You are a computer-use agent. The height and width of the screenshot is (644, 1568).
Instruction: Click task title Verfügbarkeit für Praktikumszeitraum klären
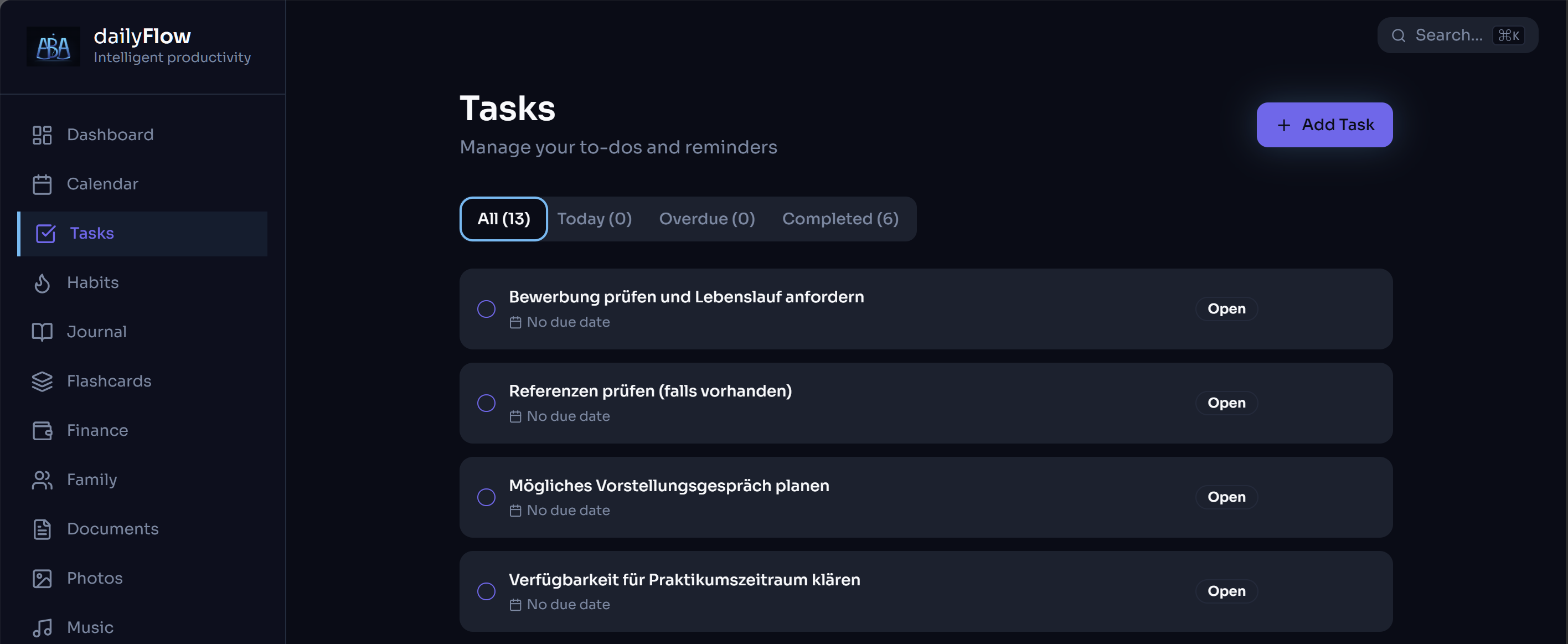(x=684, y=580)
